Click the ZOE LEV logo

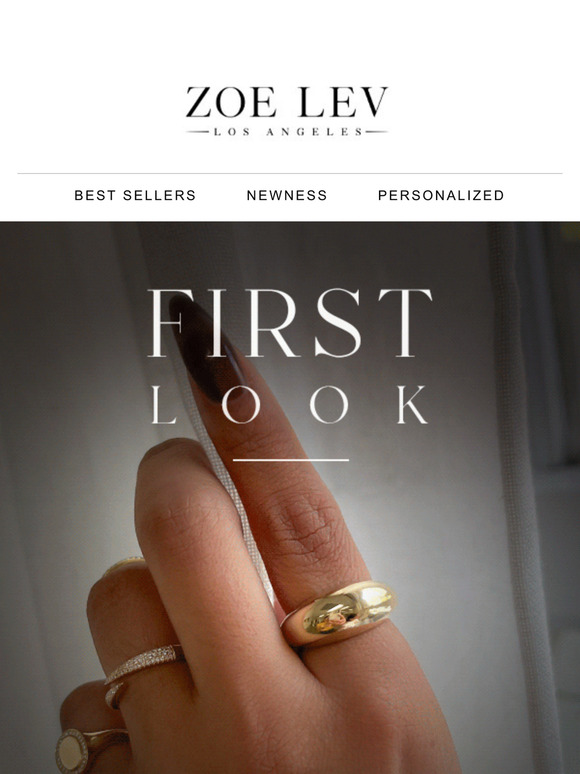pyautogui.click(x=287, y=110)
